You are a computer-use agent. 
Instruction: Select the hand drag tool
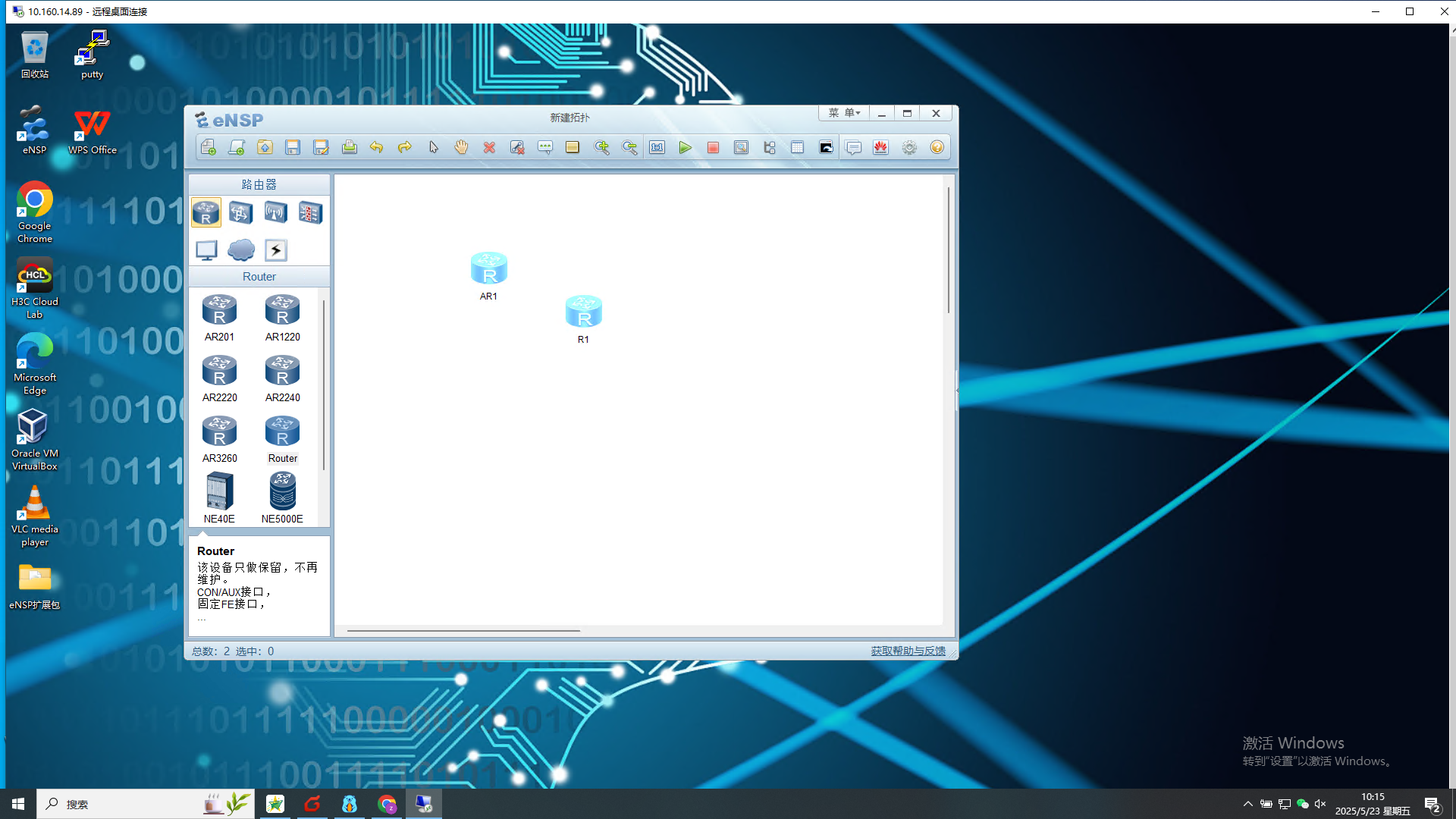(x=461, y=148)
